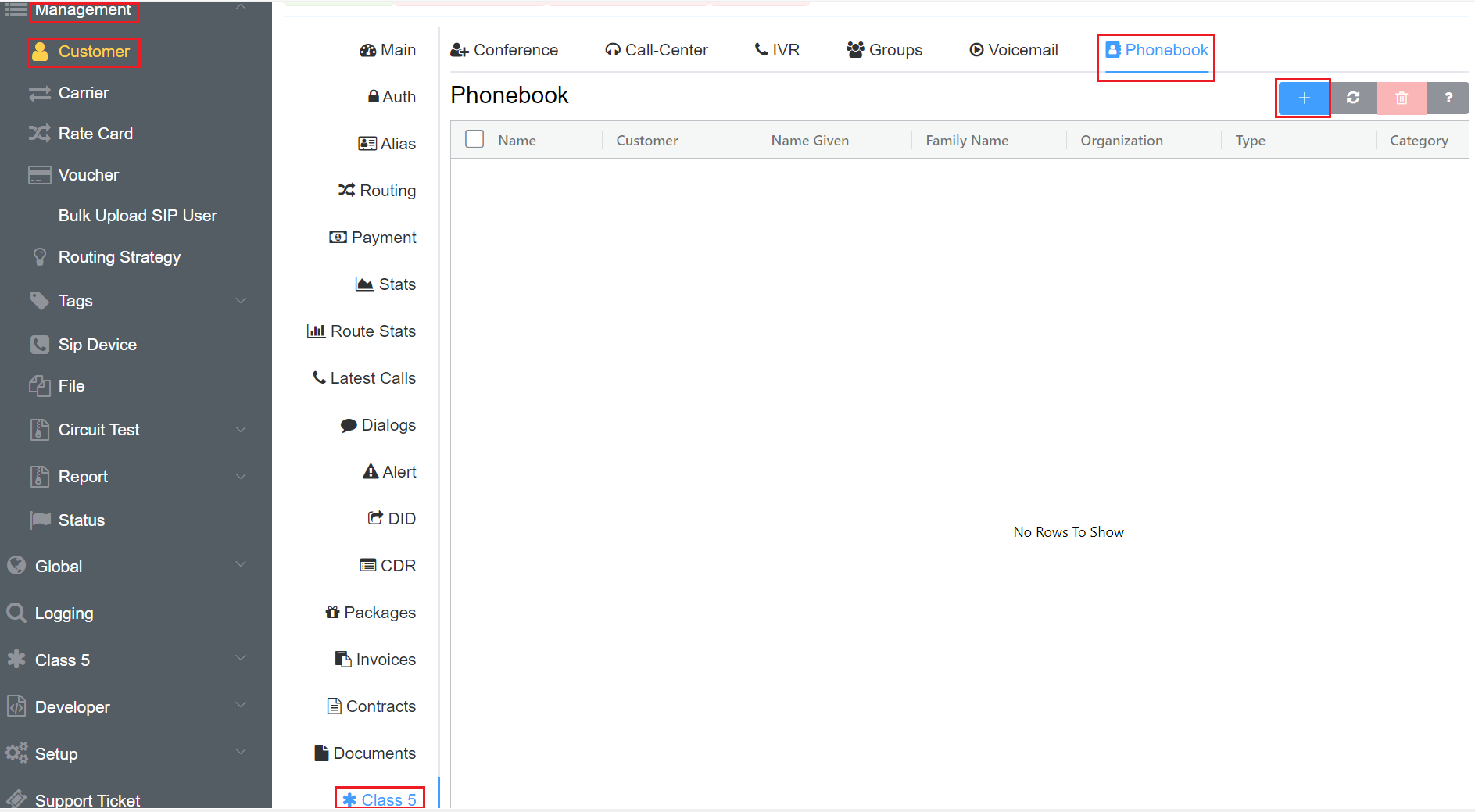
Task: Expand the Tags sidebar menu
Action: [x=241, y=301]
